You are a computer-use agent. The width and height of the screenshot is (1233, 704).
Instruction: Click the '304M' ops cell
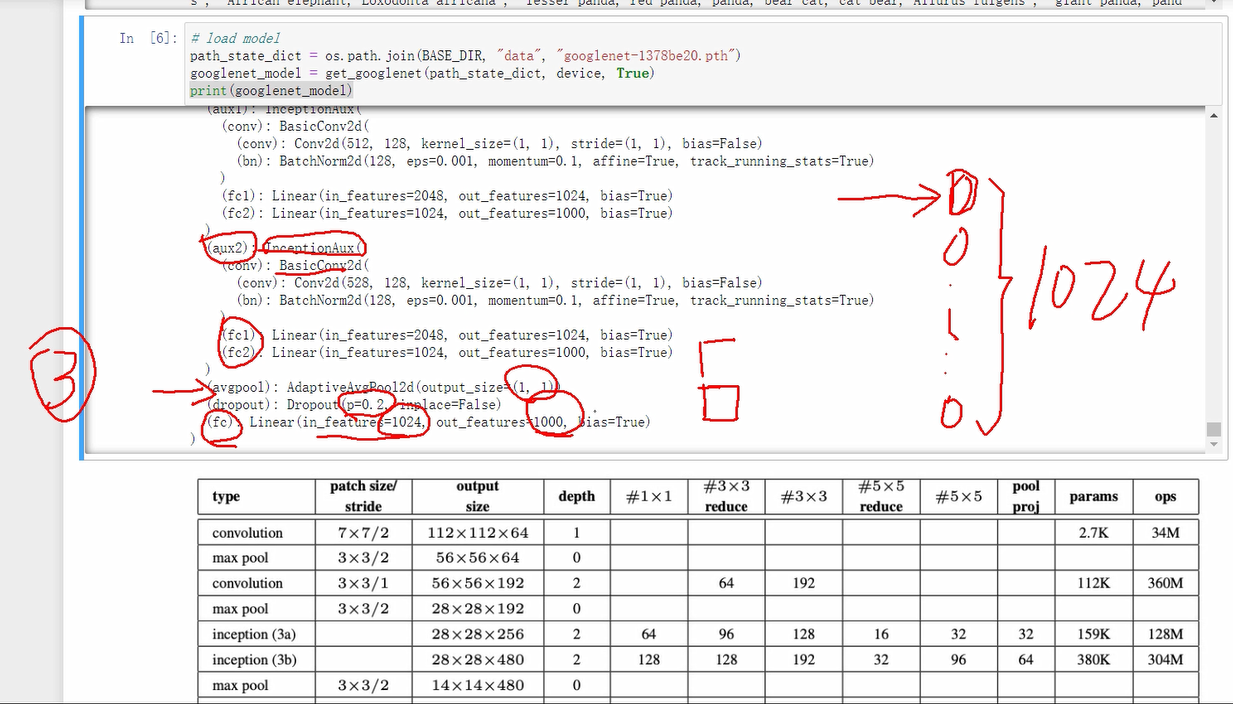[1166, 660]
